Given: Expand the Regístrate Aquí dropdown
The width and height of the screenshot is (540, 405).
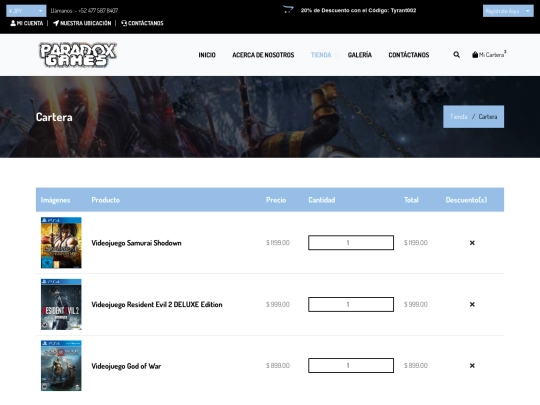Looking at the screenshot, I should coord(508,11).
